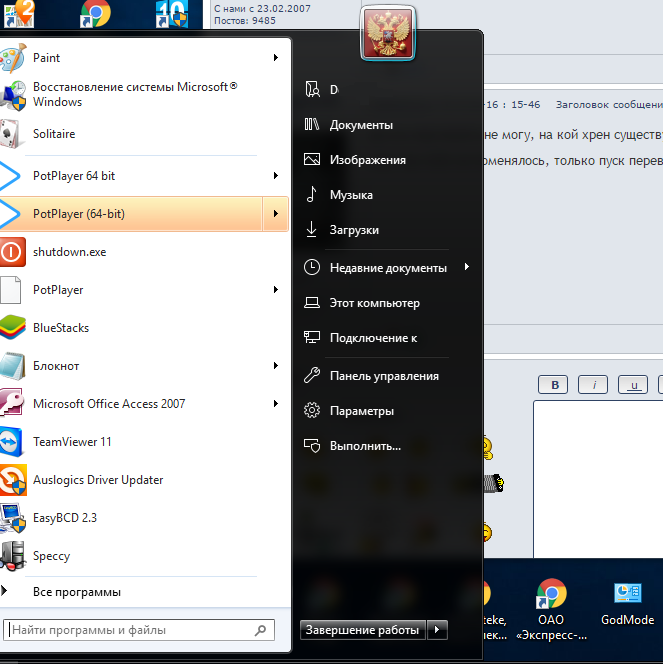Viewport: 663px width, 664px height.
Task: Open Изображения folder entry
Action: 367,160
